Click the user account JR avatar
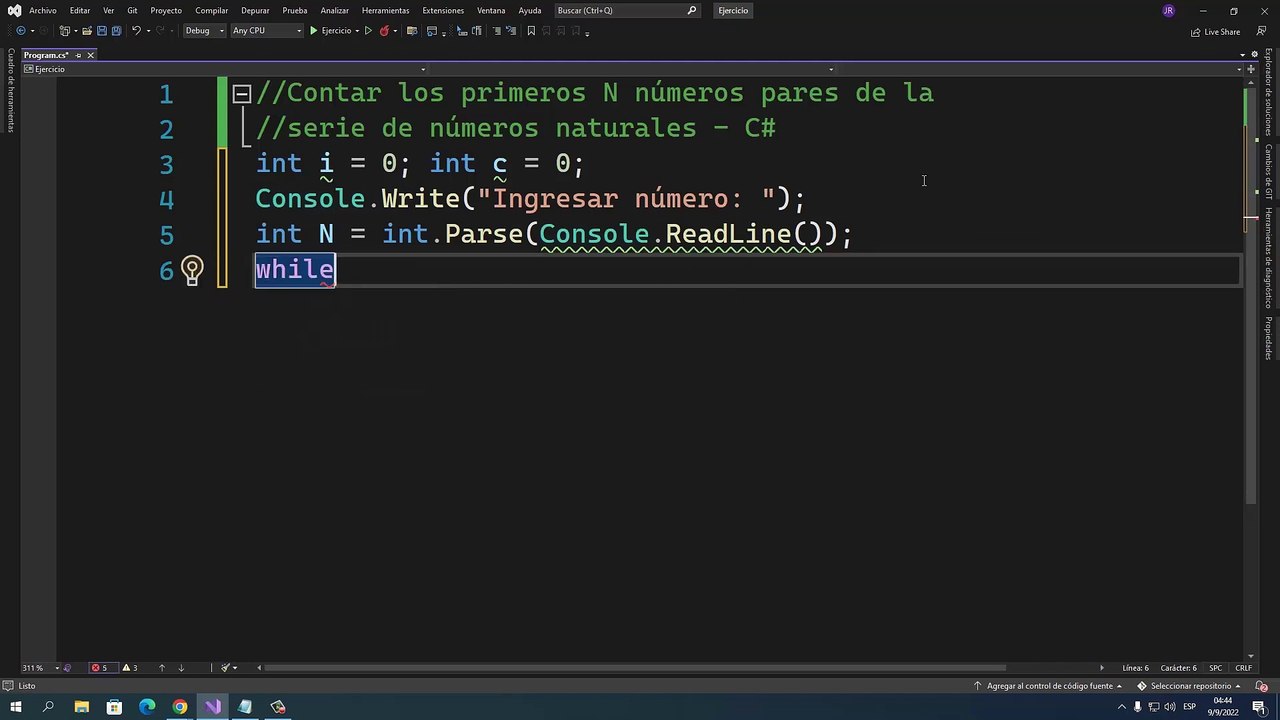The height and width of the screenshot is (720, 1280). point(1168,11)
